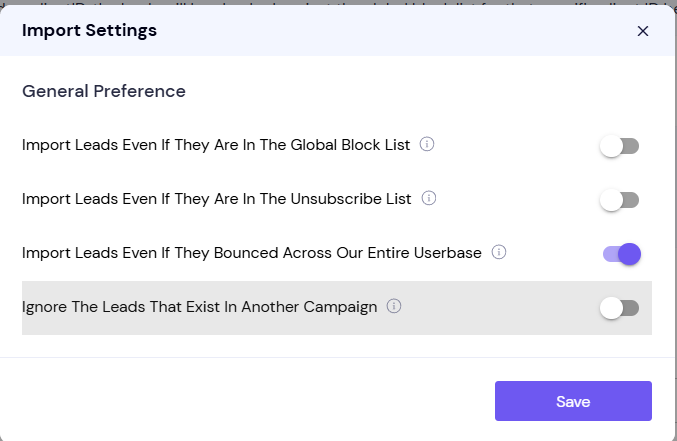Show info about Bounced Across Userbase option

(x=499, y=252)
